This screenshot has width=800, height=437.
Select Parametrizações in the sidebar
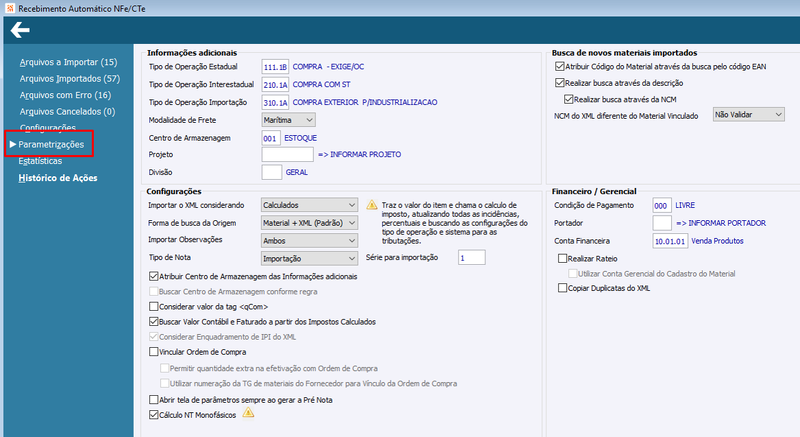click(51, 144)
